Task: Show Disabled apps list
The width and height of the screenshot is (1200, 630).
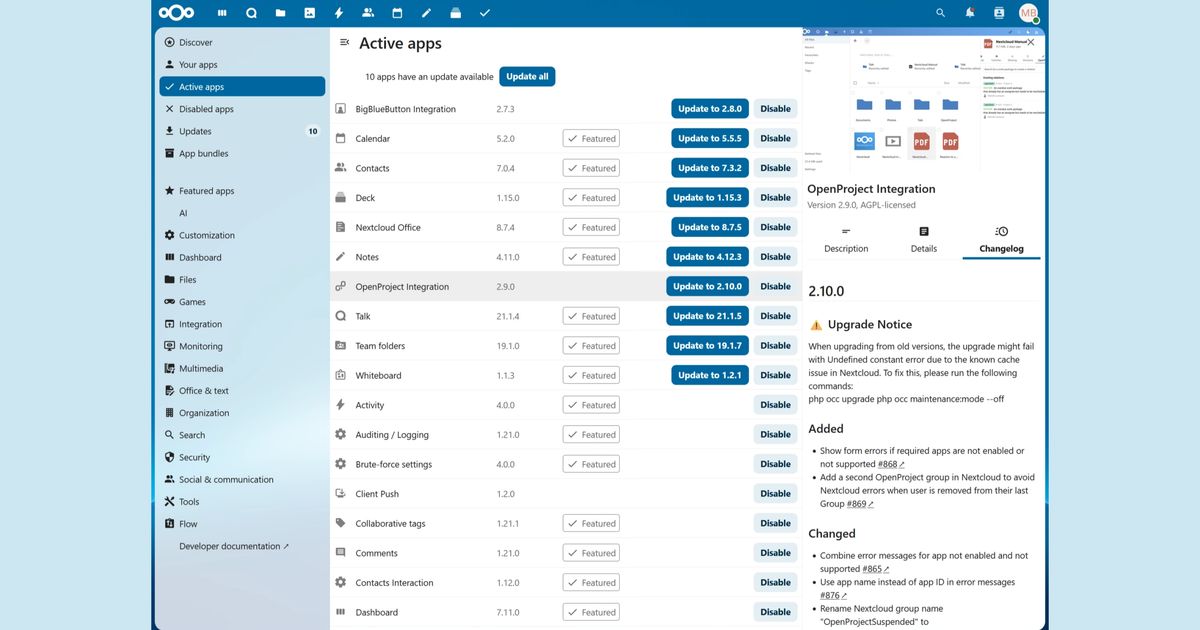Action: coord(242,109)
